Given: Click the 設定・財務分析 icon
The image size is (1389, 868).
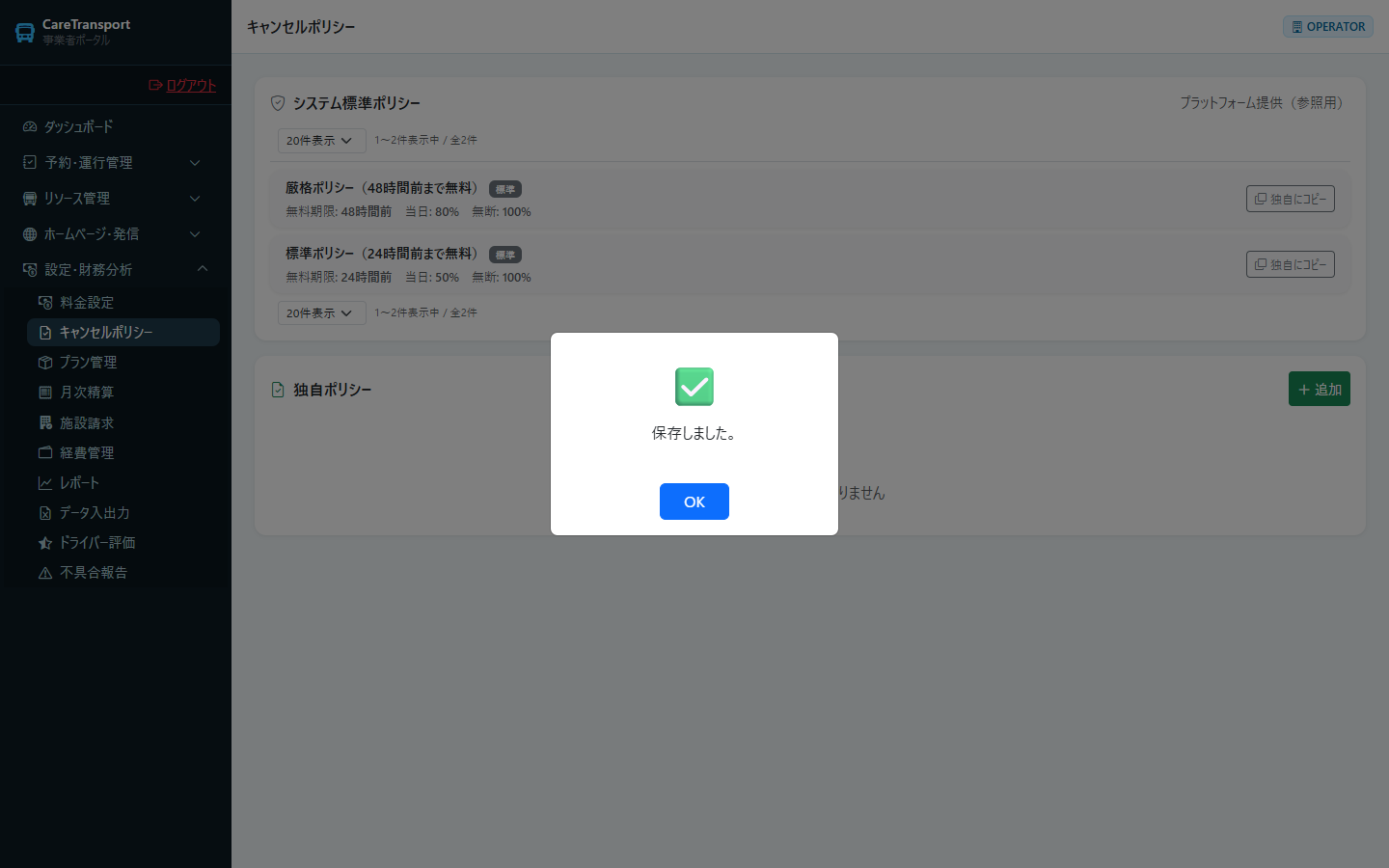Looking at the screenshot, I should coord(30,269).
